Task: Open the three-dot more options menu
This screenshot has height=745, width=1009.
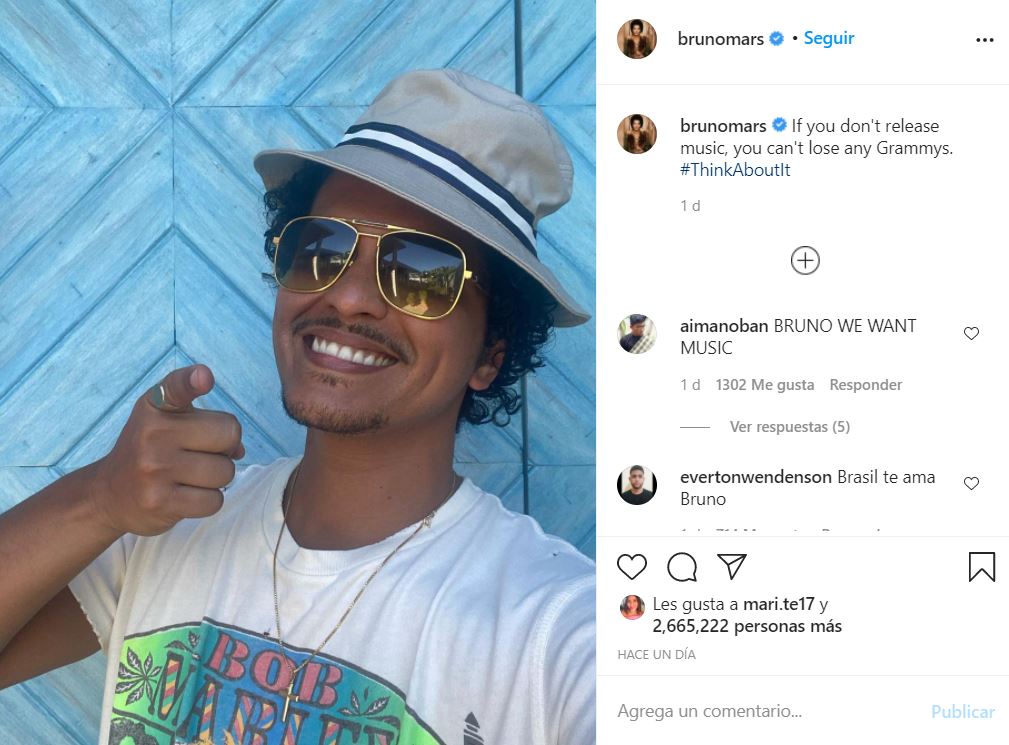Action: pos(985,40)
